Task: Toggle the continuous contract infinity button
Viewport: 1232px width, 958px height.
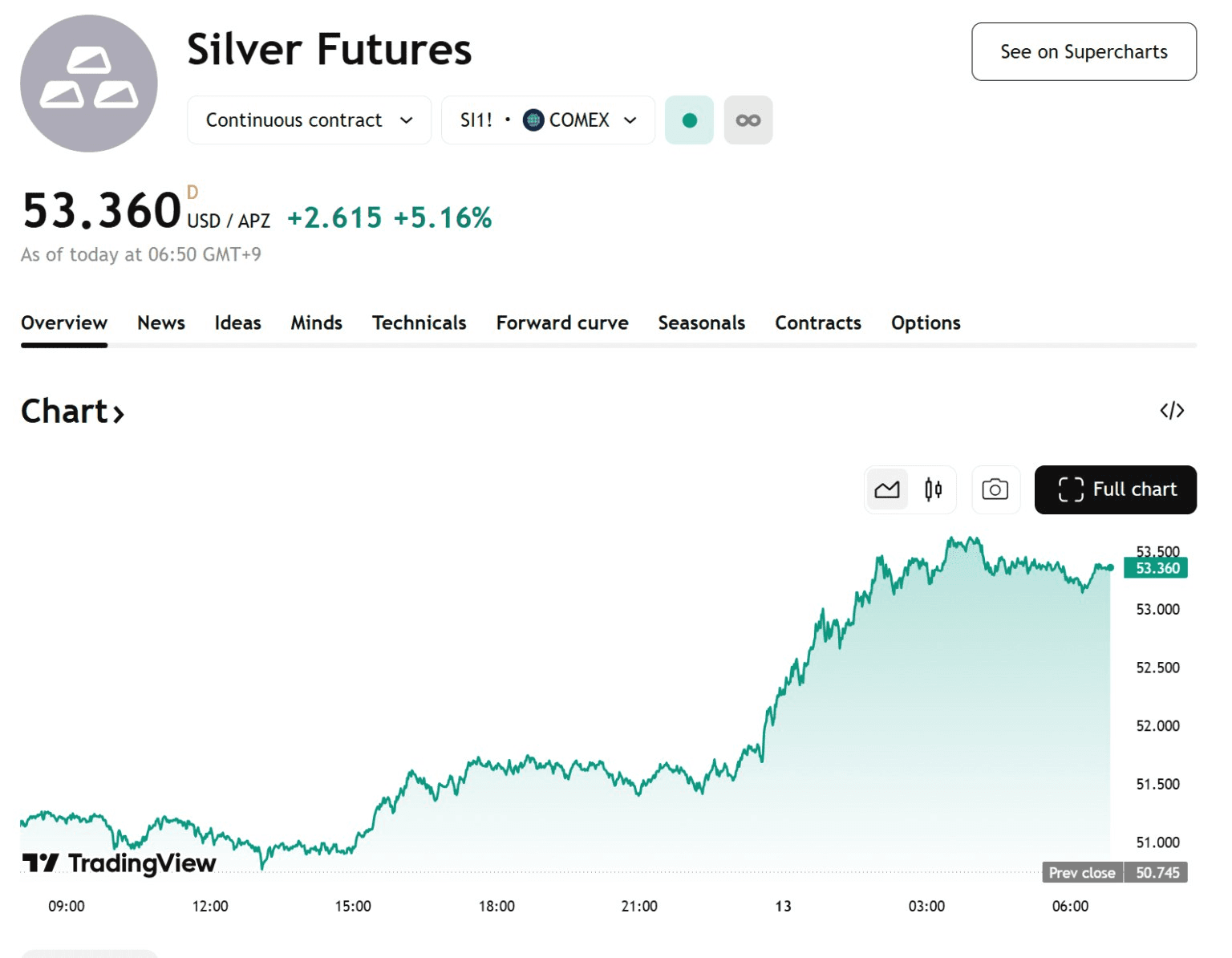Action: coord(748,120)
